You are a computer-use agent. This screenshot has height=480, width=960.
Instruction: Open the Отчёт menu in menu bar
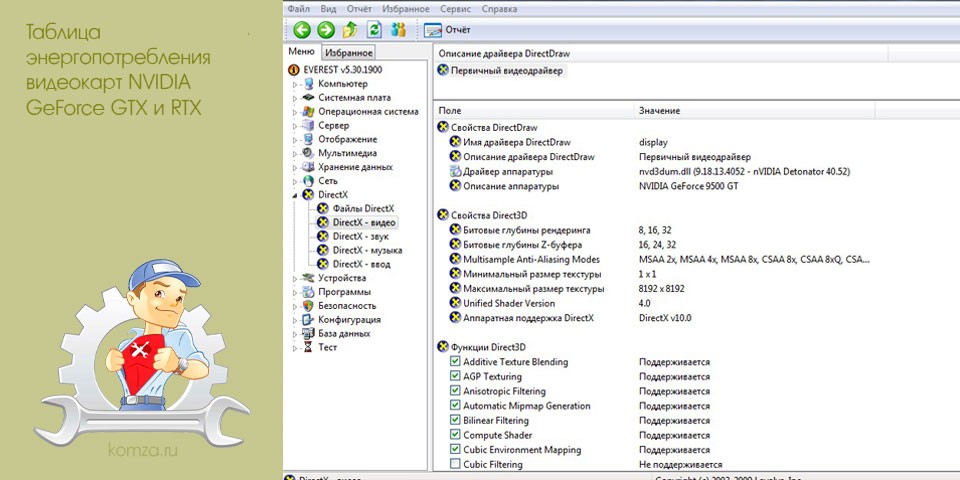[359, 9]
